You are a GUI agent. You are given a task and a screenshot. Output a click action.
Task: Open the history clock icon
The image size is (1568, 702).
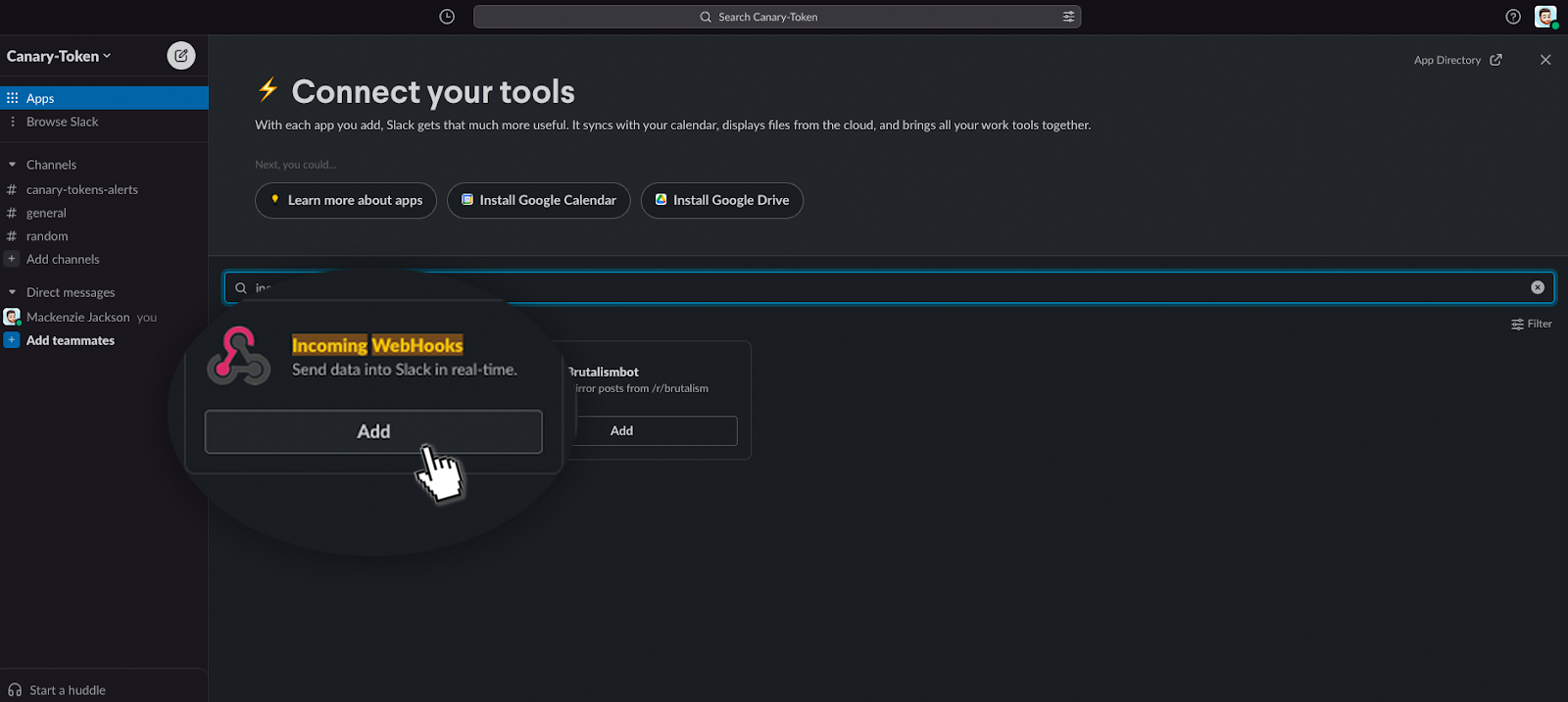click(x=447, y=17)
